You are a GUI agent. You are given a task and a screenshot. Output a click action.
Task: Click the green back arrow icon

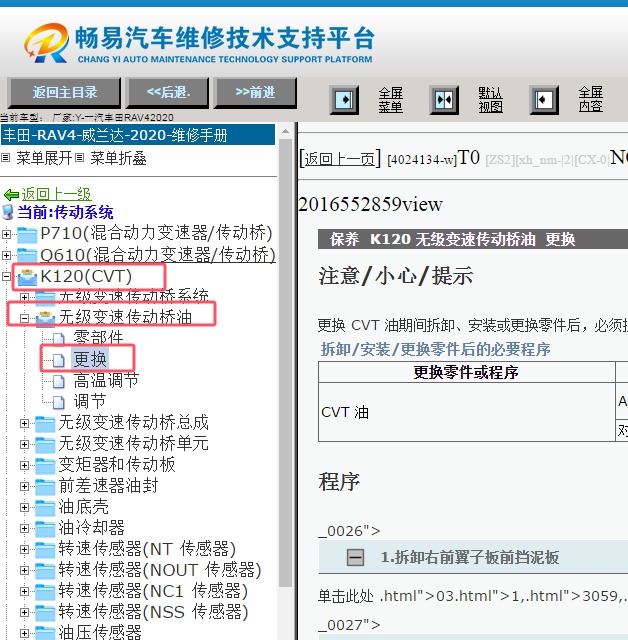(11, 195)
